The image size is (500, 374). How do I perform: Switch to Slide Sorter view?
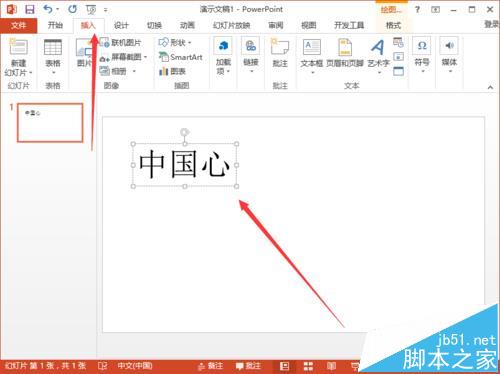308,366
